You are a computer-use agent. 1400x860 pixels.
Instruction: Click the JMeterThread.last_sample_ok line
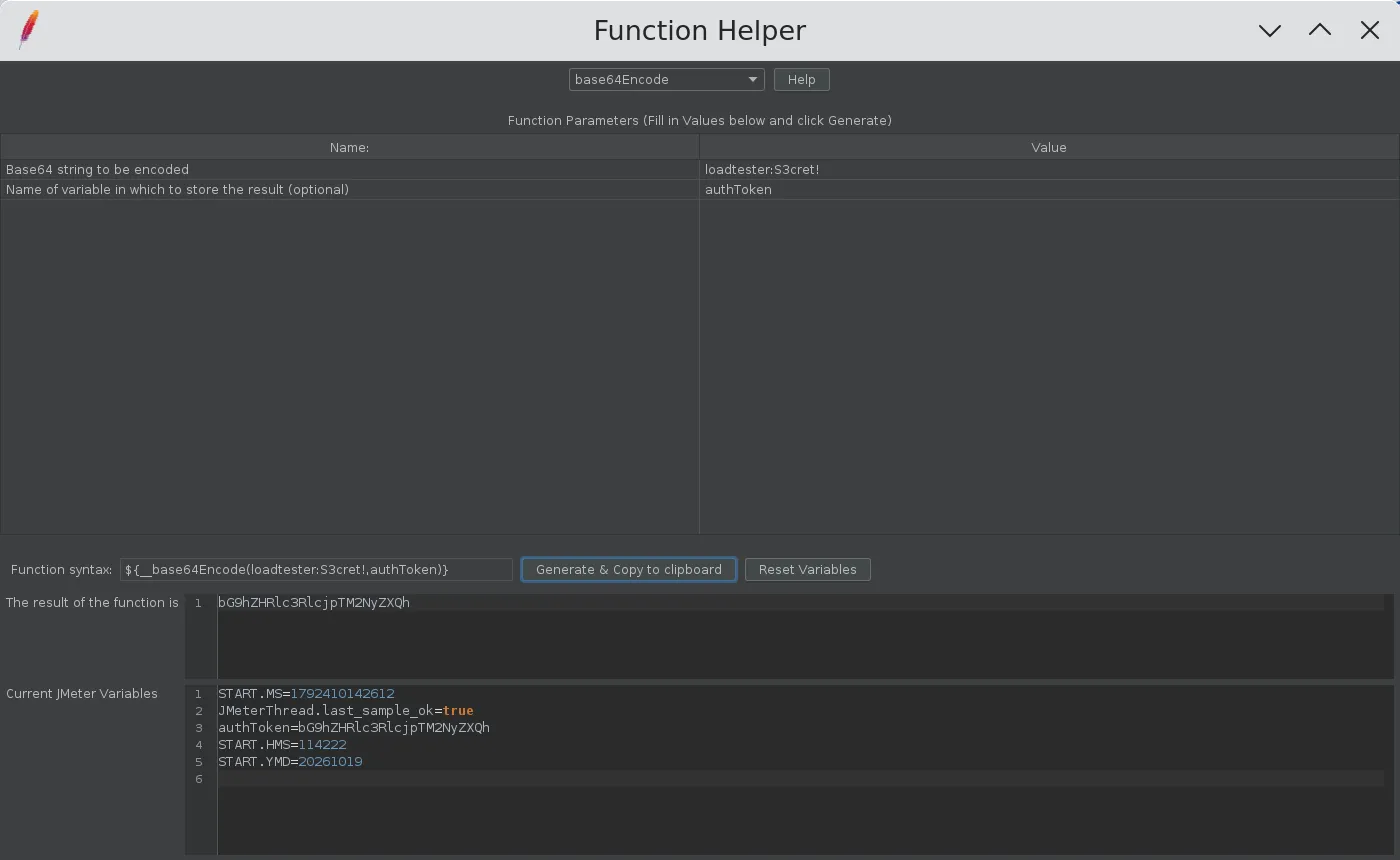tap(346, 711)
